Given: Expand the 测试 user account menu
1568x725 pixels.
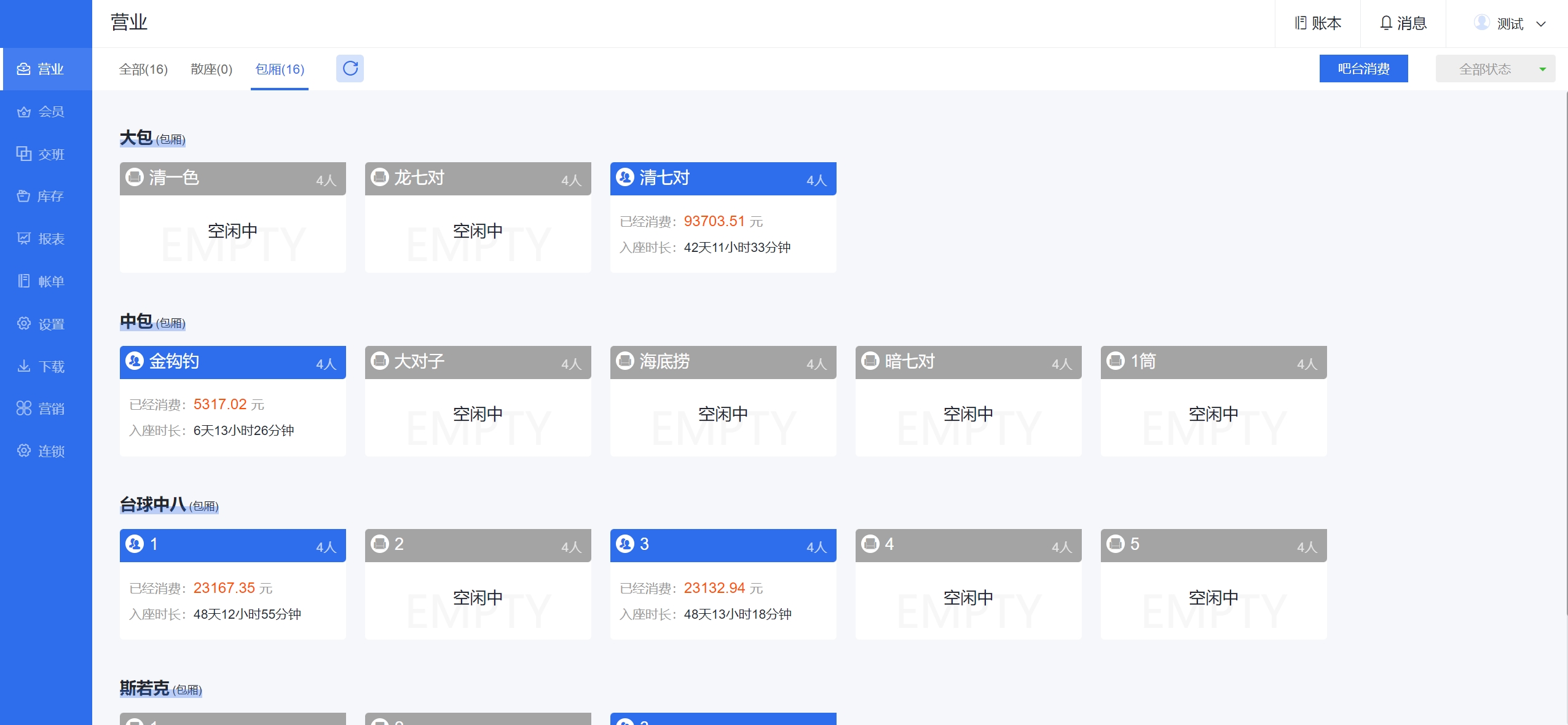Looking at the screenshot, I should [1510, 23].
